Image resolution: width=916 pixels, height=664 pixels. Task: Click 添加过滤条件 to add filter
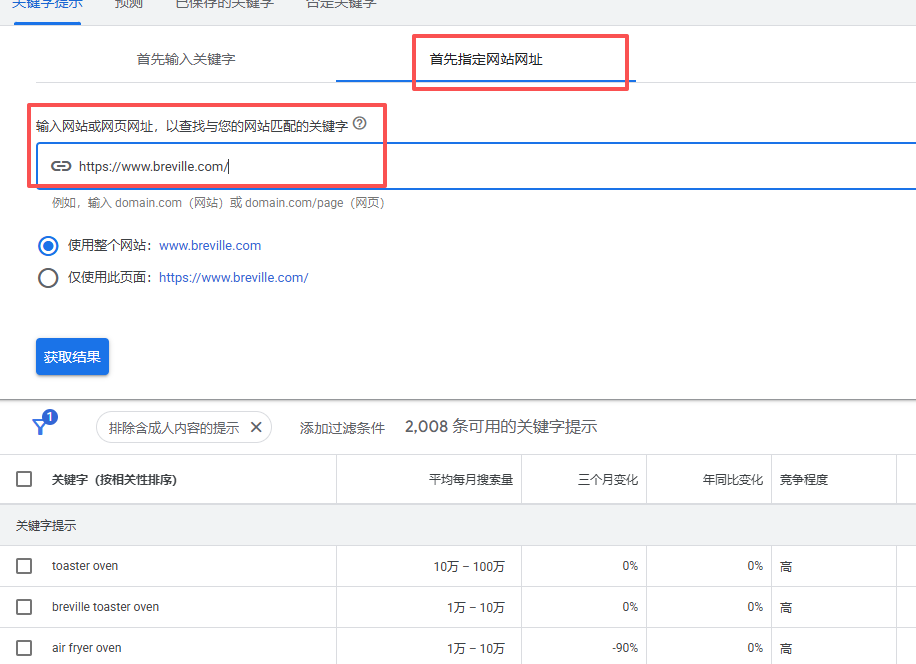[342, 428]
